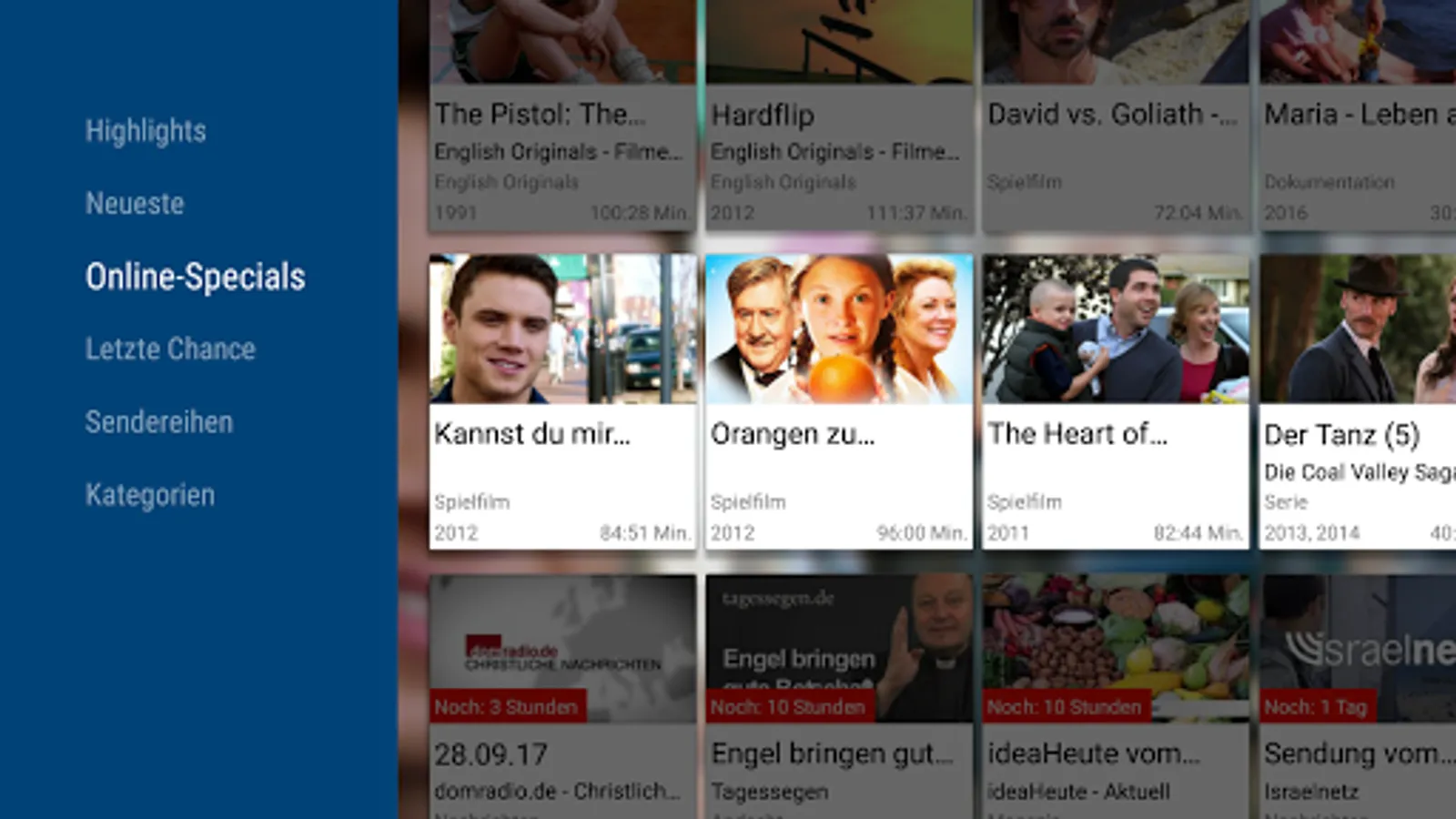Click the 'Die Coal Valley Saga' subtitle
The width and height of the screenshot is (1456, 819).
[1360, 472]
